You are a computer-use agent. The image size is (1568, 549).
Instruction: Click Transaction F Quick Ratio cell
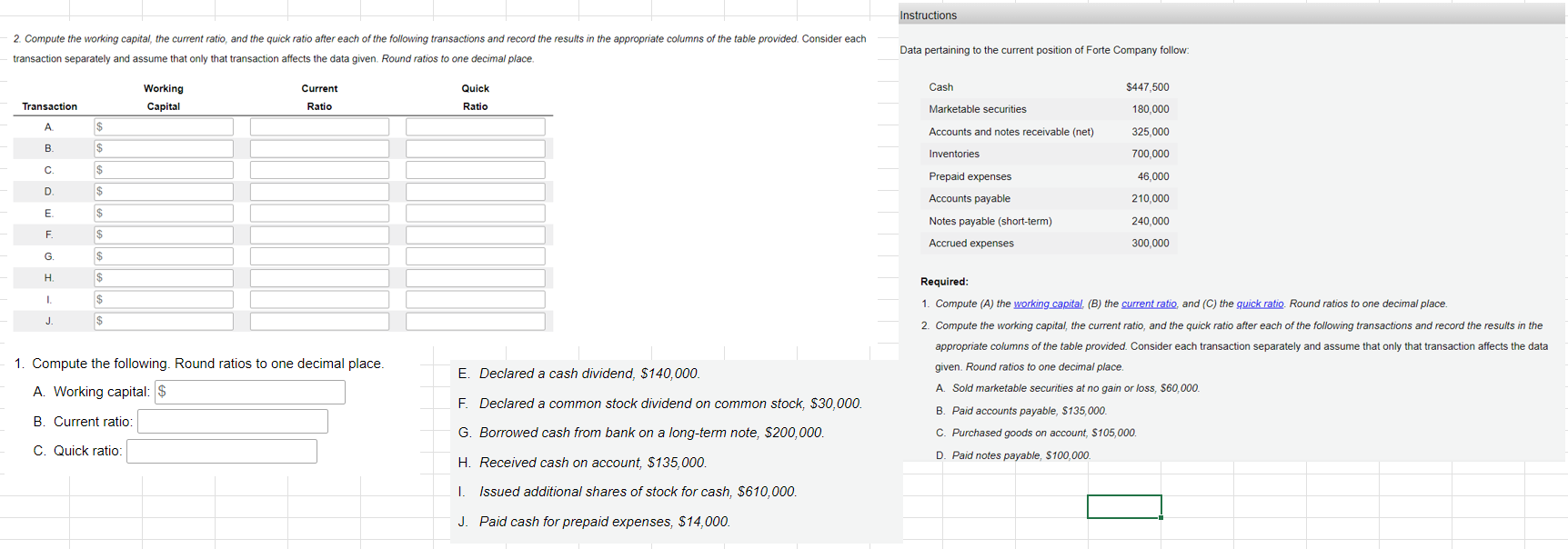click(x=474, y=235)
